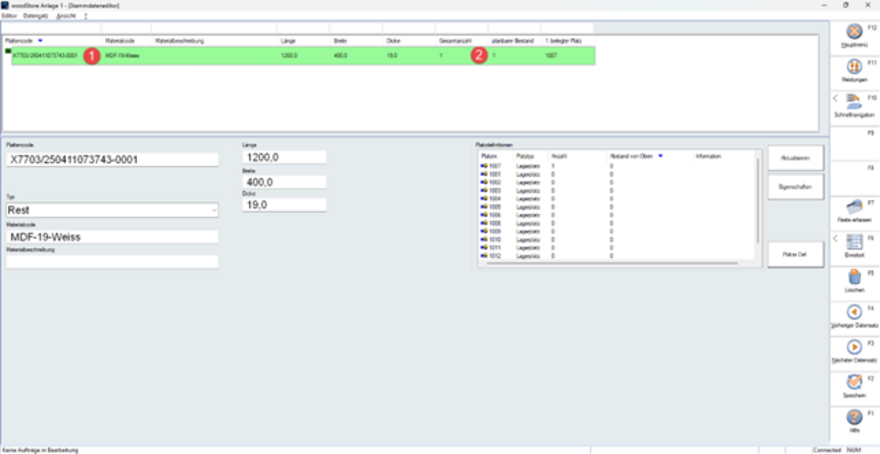This screenshot has height=454, width=880.
Task: Click the 1007 cell under 1. belegter Platz
Action: pos(551,56)
